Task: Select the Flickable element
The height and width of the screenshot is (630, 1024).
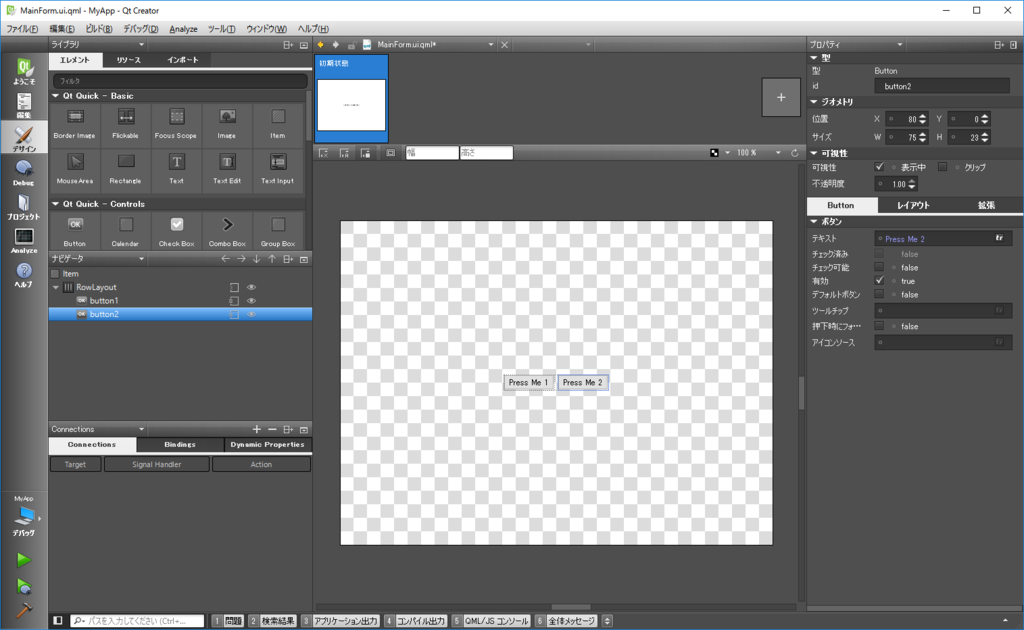Action: coord(125,123)
